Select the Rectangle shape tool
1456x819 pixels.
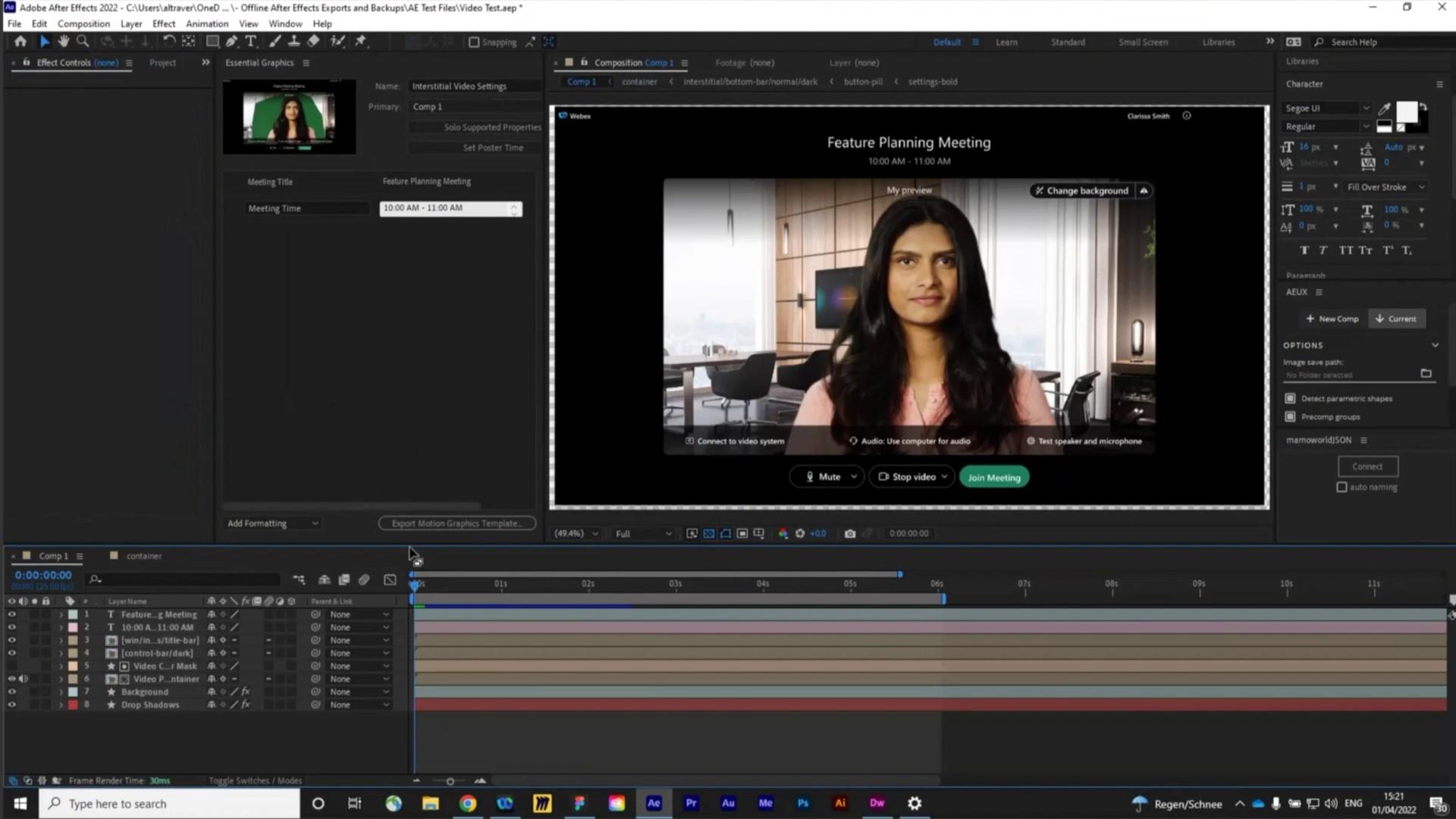pos(213,42)
